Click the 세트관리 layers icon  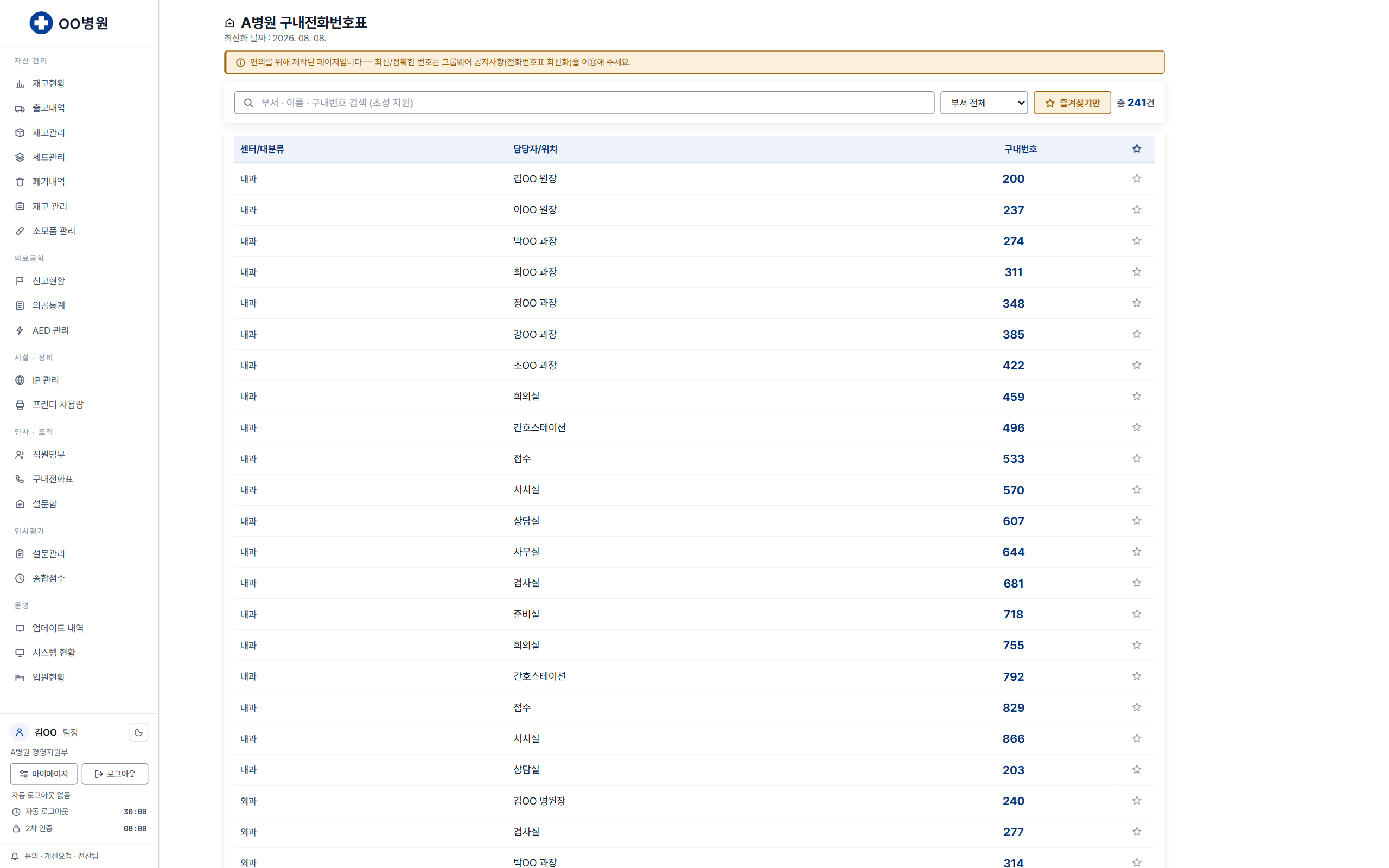click(x=20, y=157)
